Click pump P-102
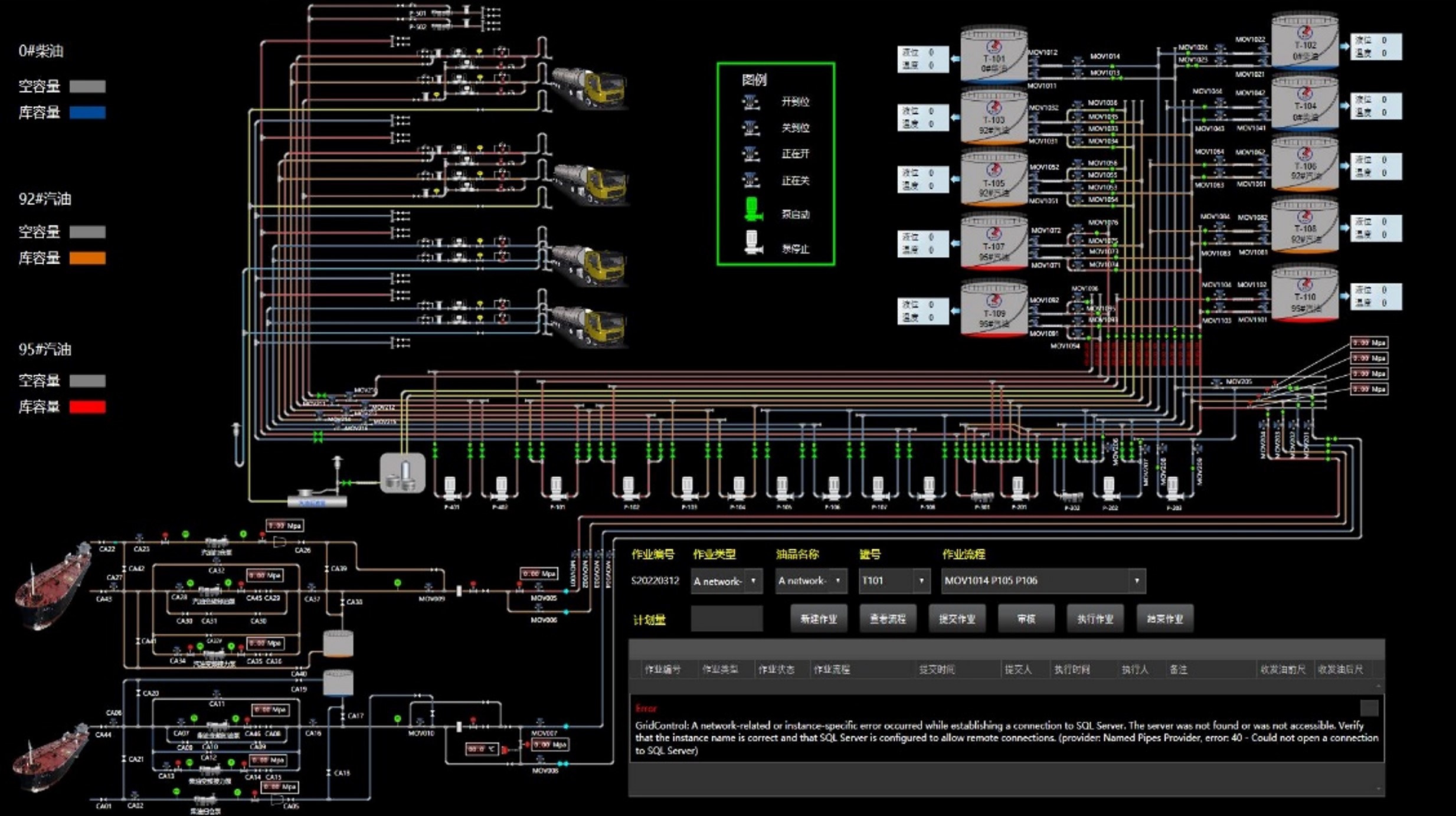The image size is (1456, 816). coord(629,489)
